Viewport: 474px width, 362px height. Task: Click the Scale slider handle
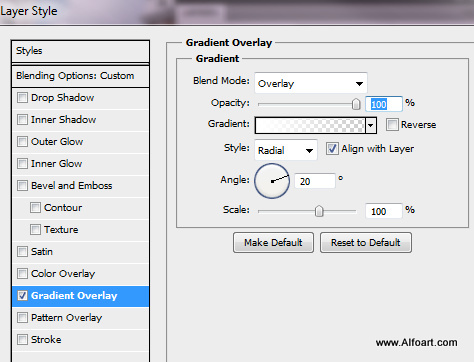pyautogui.click(x=319, y=211)
